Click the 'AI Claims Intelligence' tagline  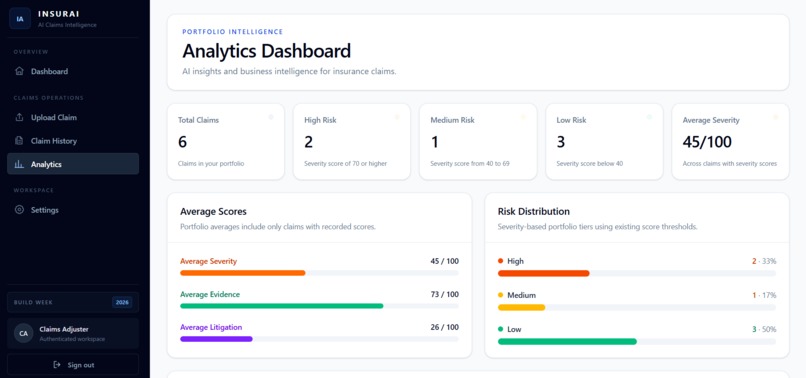pos(67,25)
